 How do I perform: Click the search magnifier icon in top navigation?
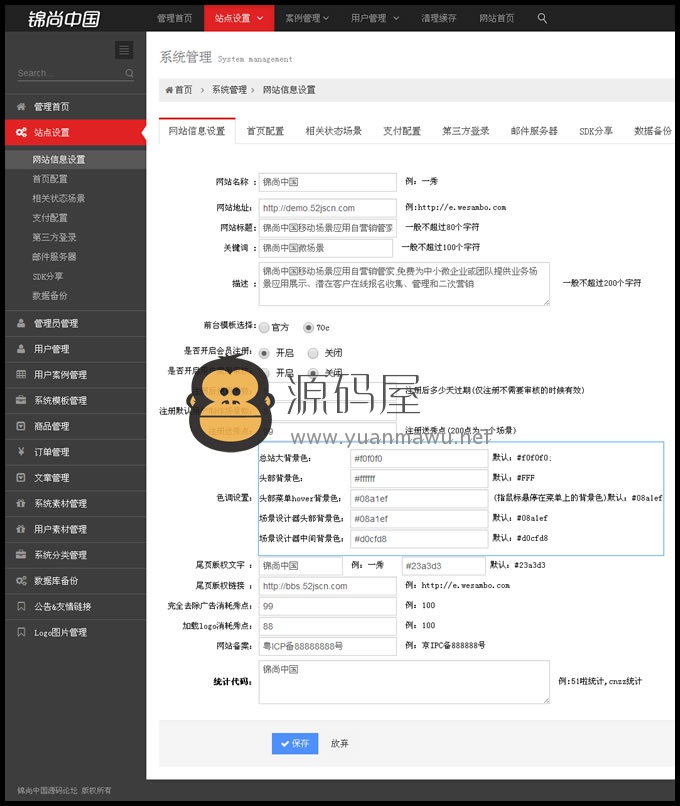[x=542, y=18]
